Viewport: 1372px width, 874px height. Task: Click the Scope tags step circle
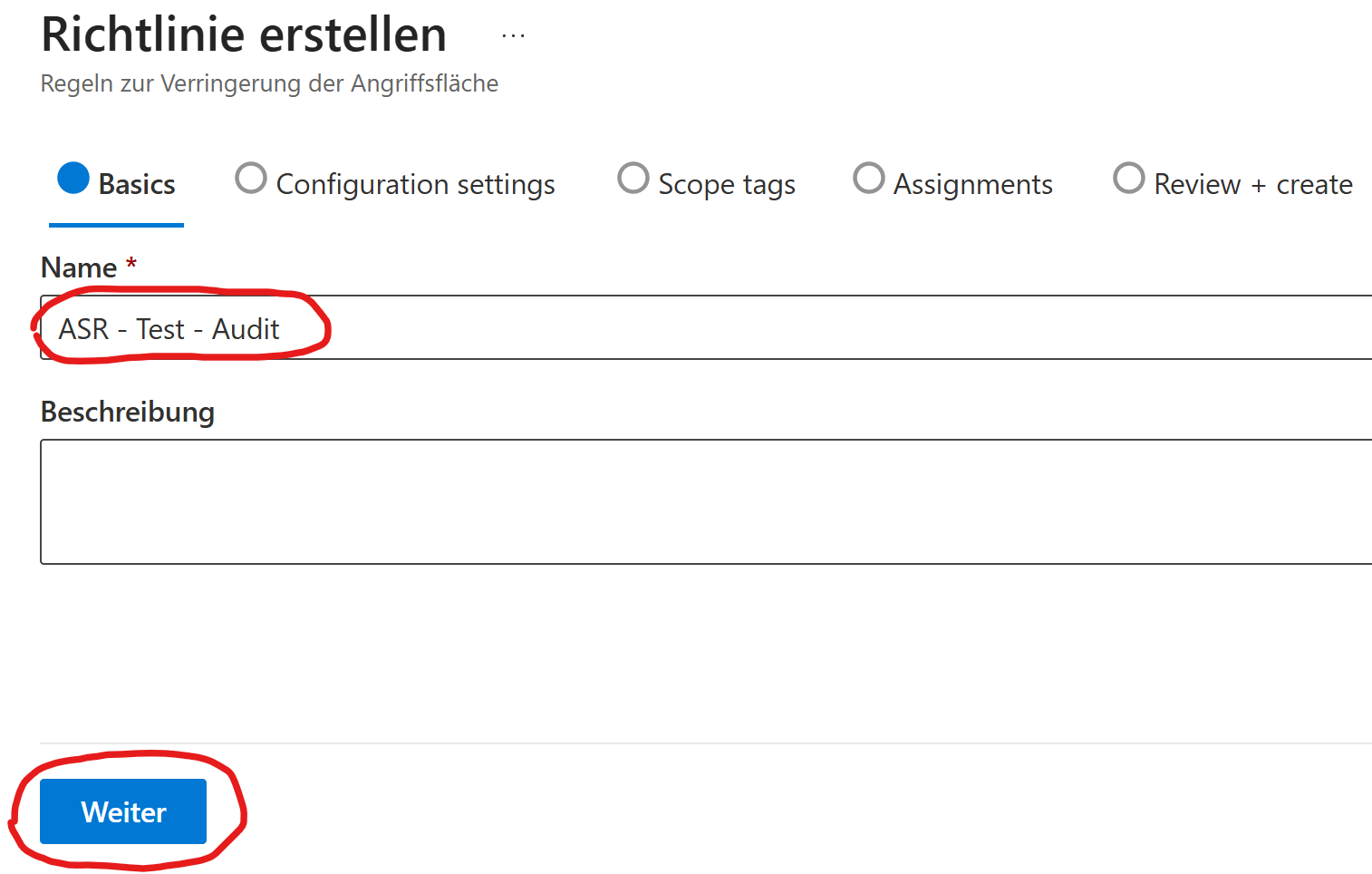click(633, 179)
